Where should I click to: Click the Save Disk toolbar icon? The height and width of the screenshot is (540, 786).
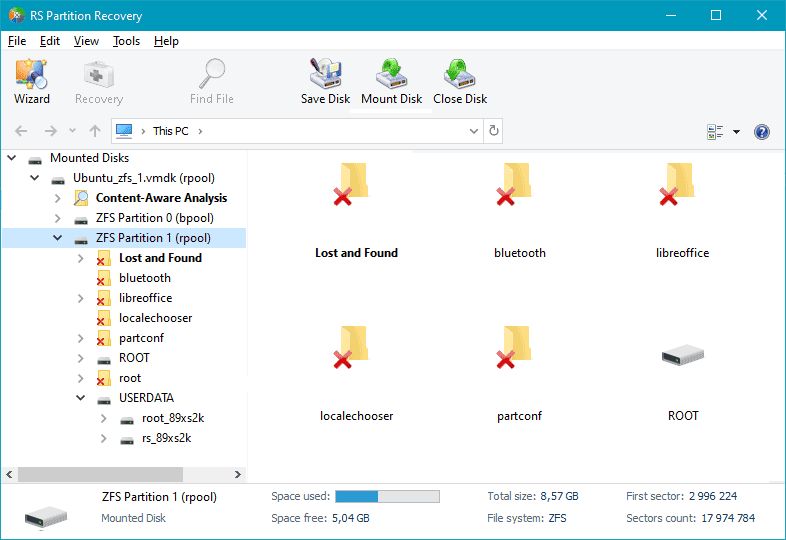325,81
